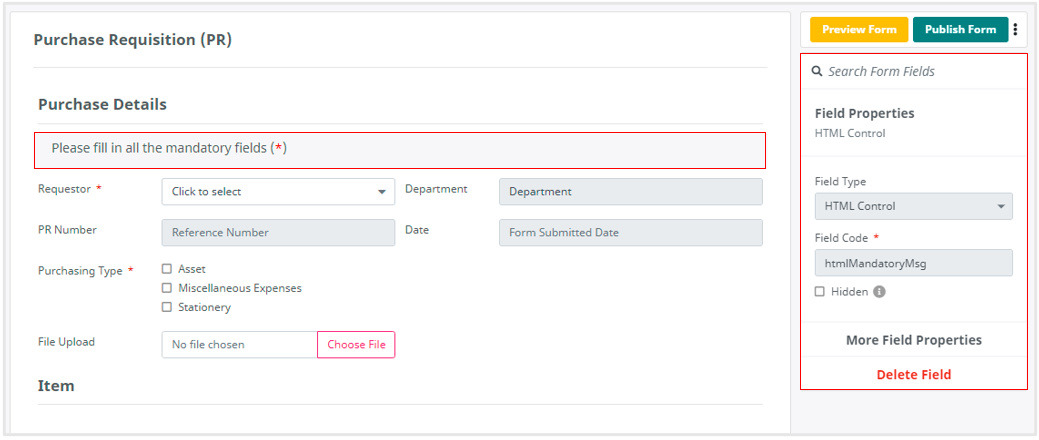Click the Publish Form button

(x=960, y=30)
